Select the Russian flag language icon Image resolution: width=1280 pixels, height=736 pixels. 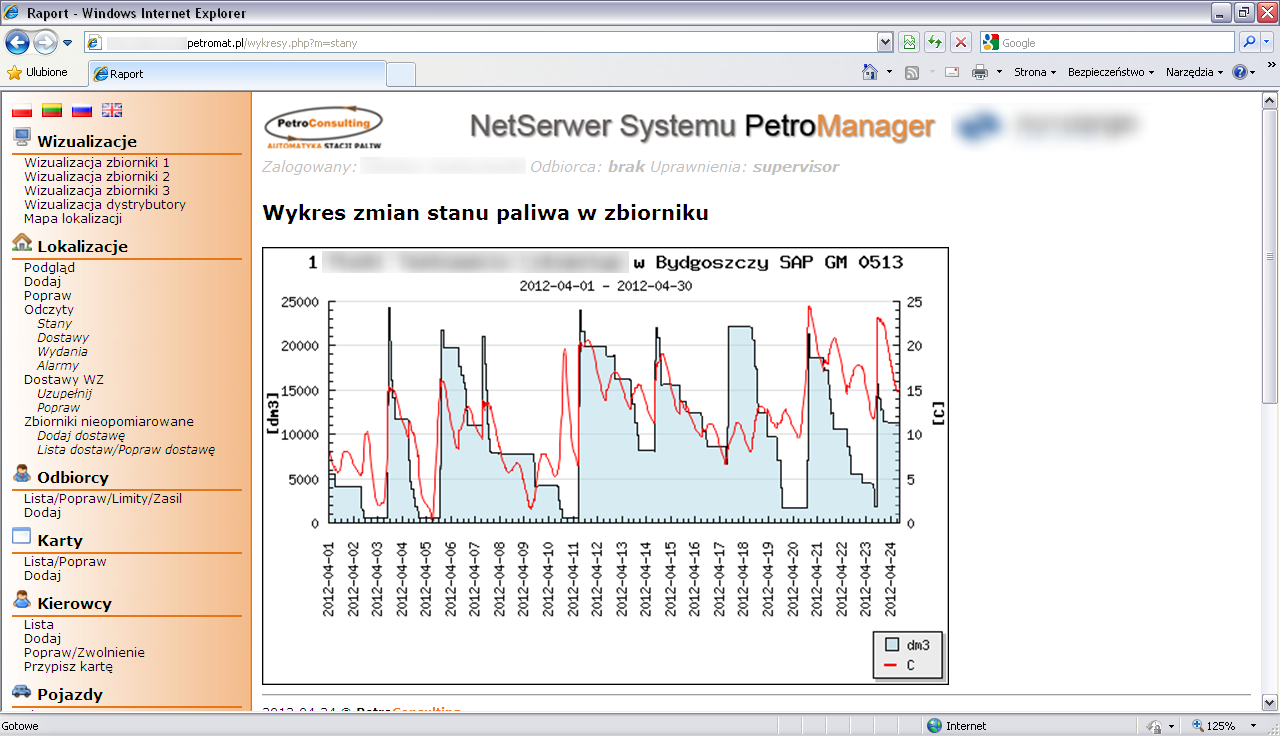(x=81, y=110)
